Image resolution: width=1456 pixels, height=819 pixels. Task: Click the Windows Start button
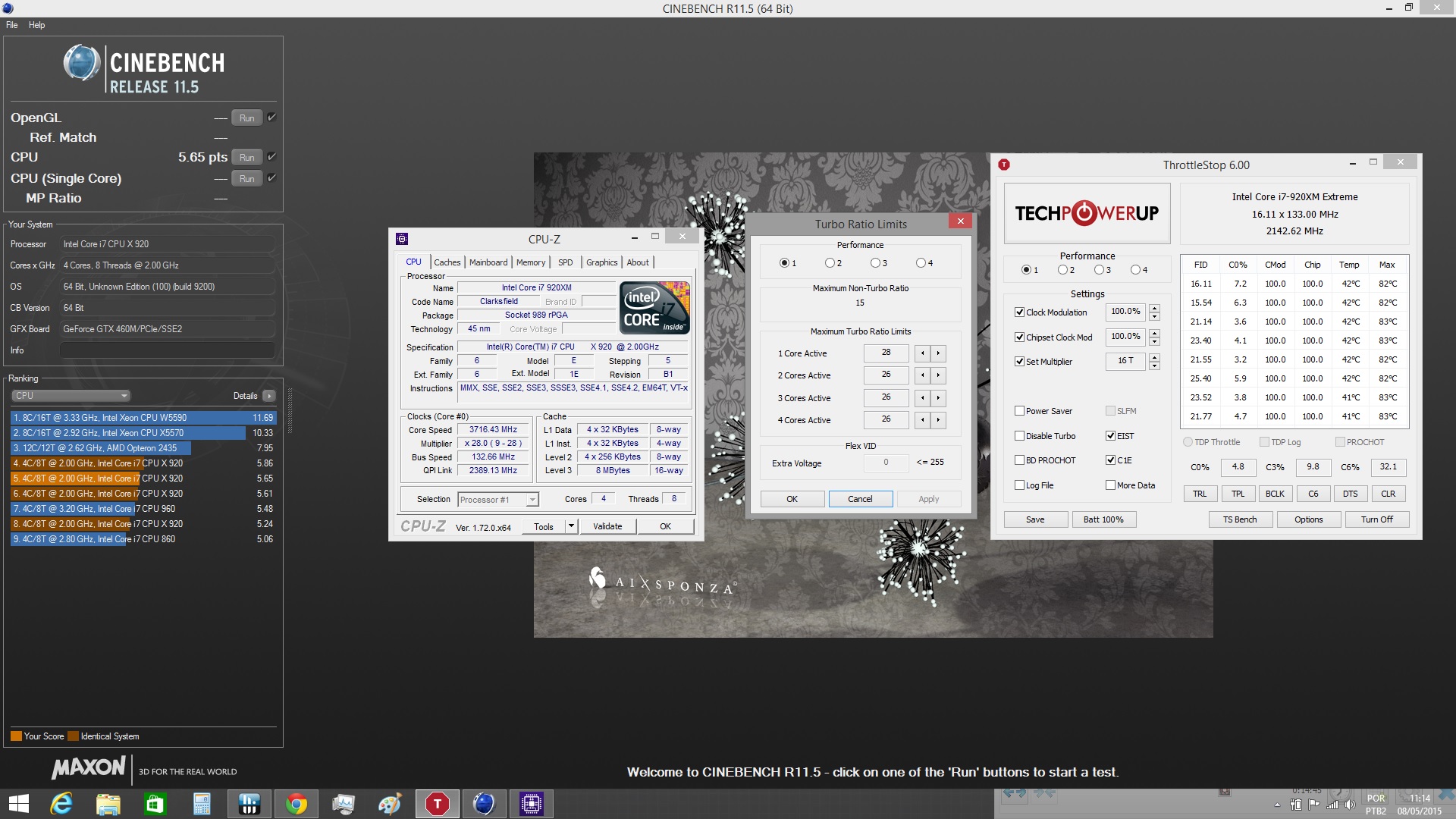click(18, 804)
